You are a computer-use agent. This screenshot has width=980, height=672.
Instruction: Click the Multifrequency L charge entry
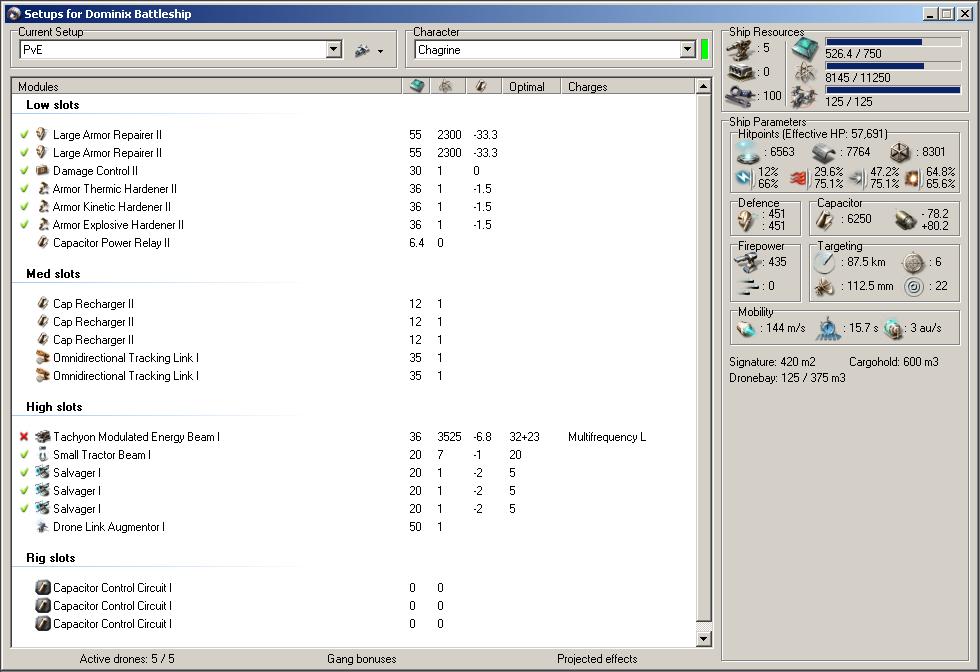tap(607, 437)
